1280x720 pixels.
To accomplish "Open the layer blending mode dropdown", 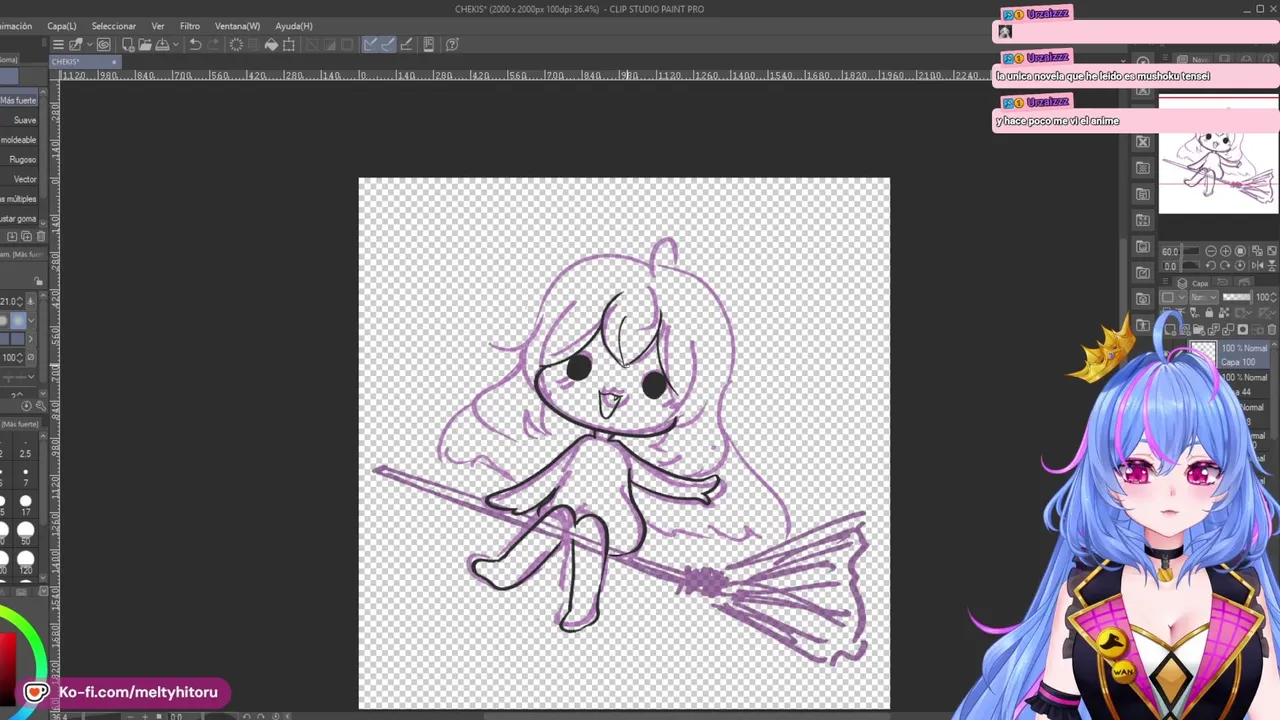I will (1204, 297).
